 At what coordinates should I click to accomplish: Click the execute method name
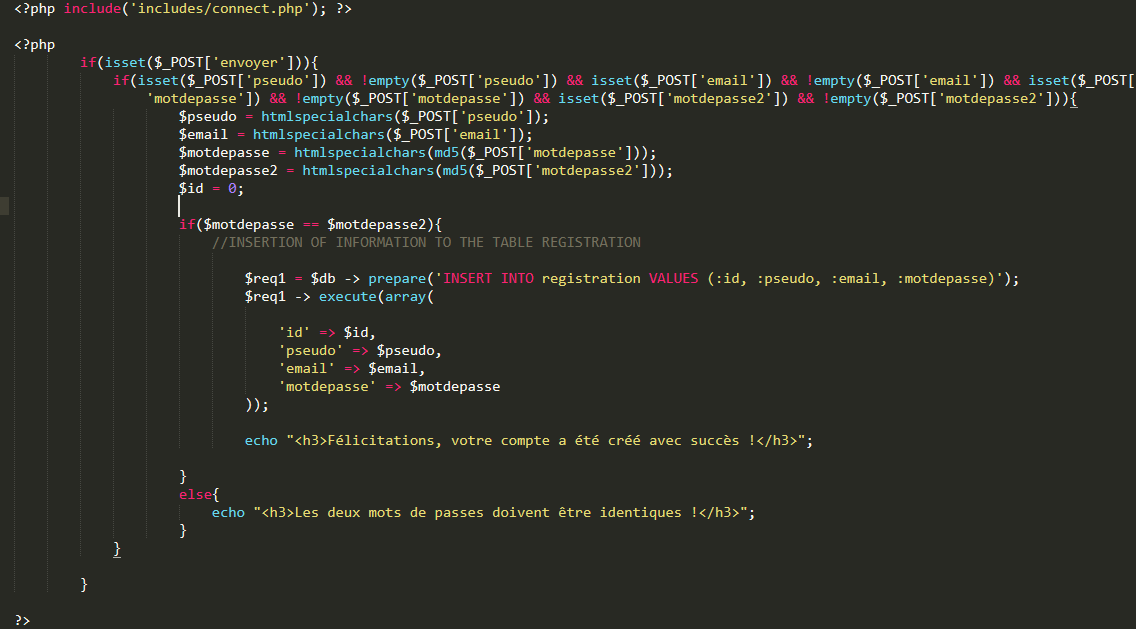[348, 296]
